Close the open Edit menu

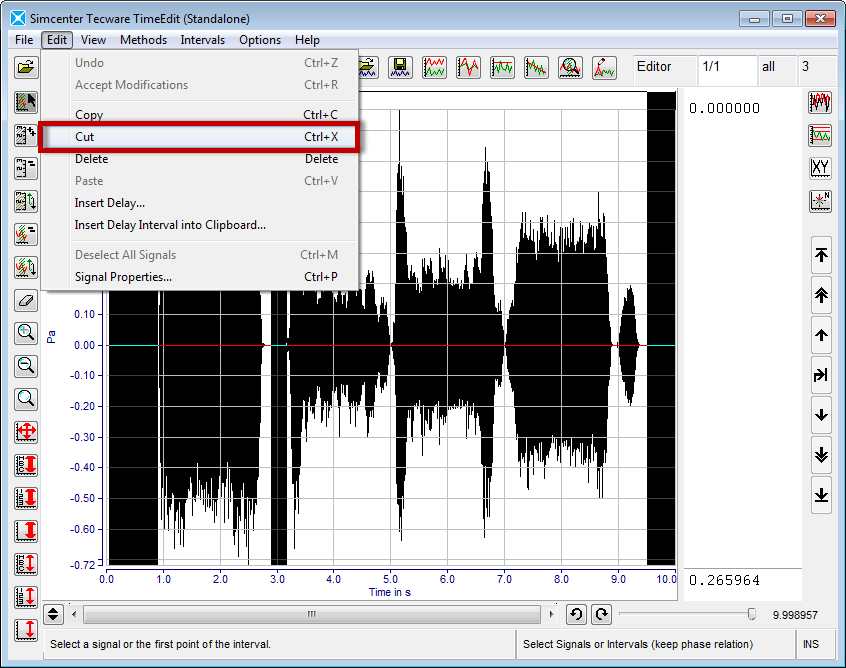point(57,40)
